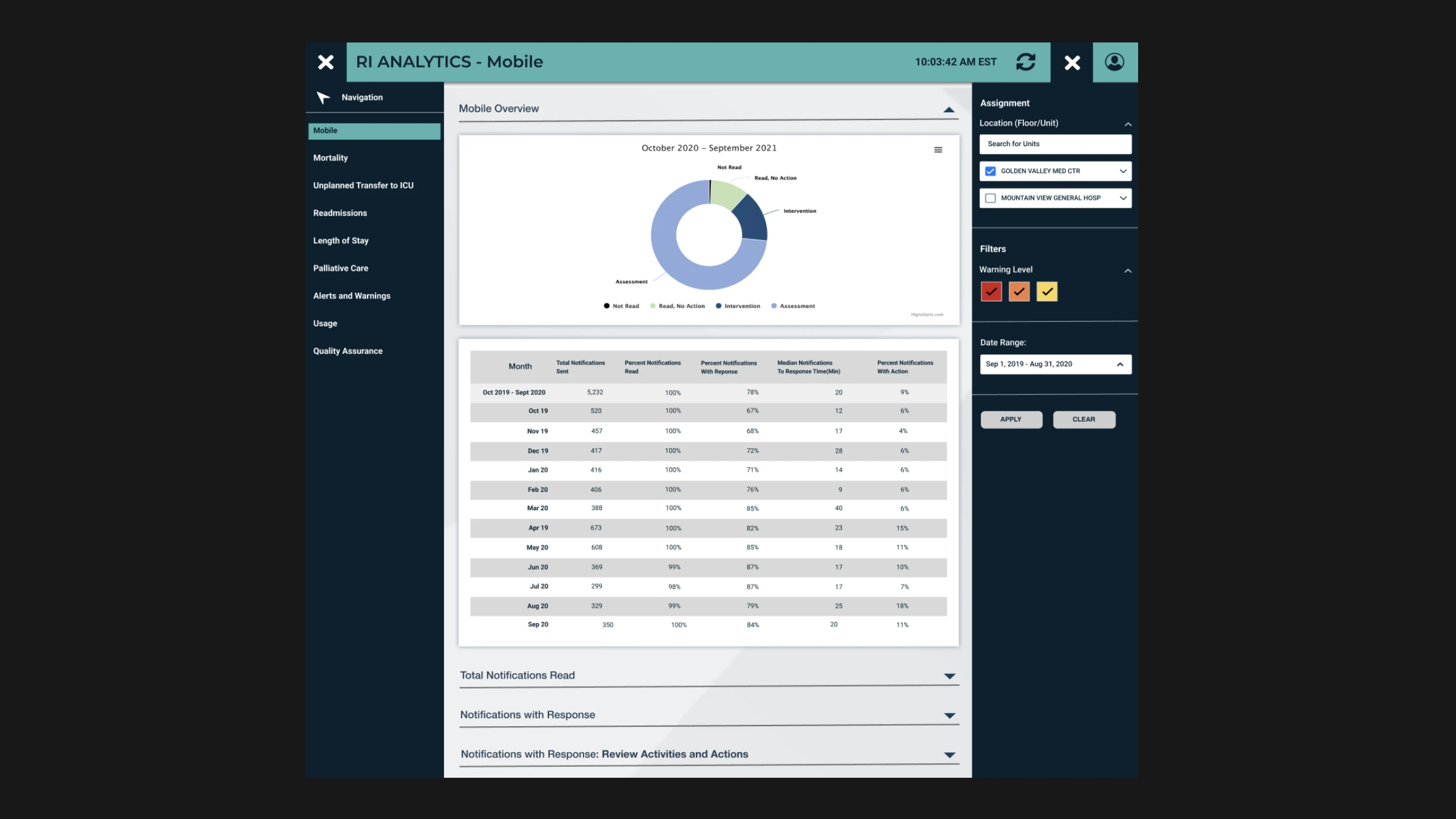The width and height of the screenshot is (1456, 819).
Task: Toggle the yellow warning level checkbox
Action: click(1047, 292)
